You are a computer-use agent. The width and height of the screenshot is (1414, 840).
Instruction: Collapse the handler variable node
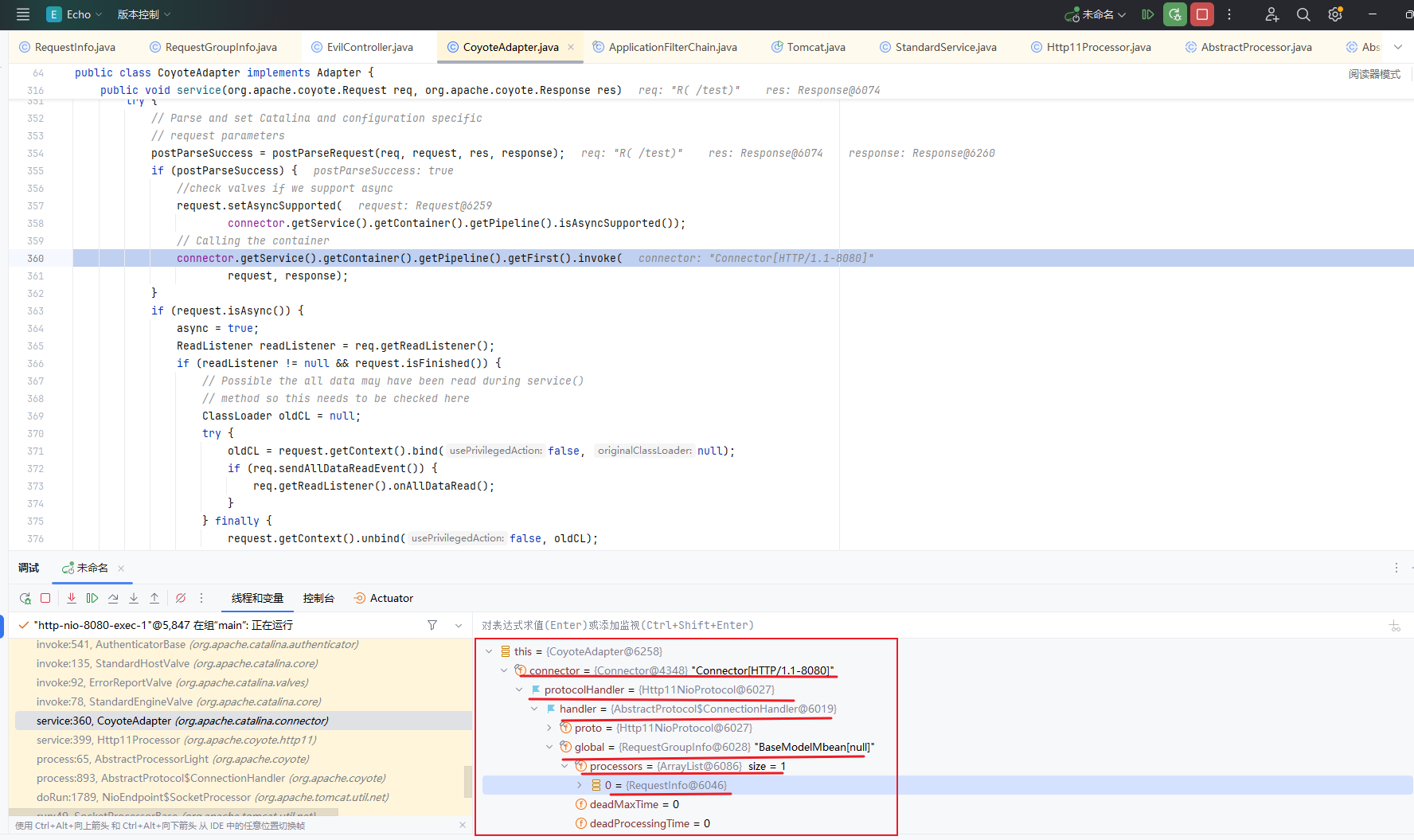(x=534, y=709)
